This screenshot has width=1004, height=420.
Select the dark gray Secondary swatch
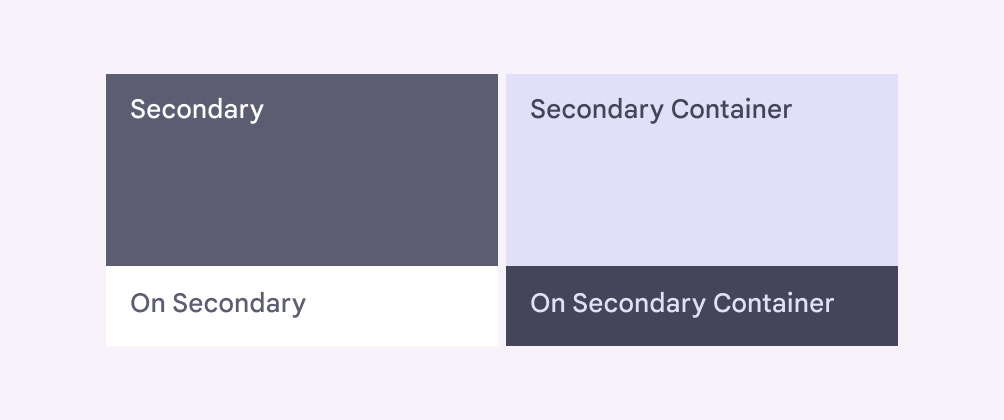coord(301,170)
